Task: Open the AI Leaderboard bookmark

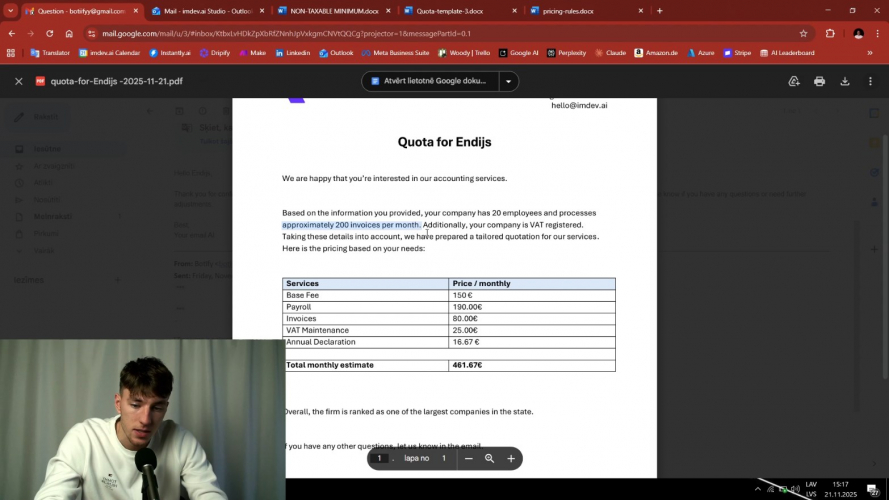Action: coord(787,53)
